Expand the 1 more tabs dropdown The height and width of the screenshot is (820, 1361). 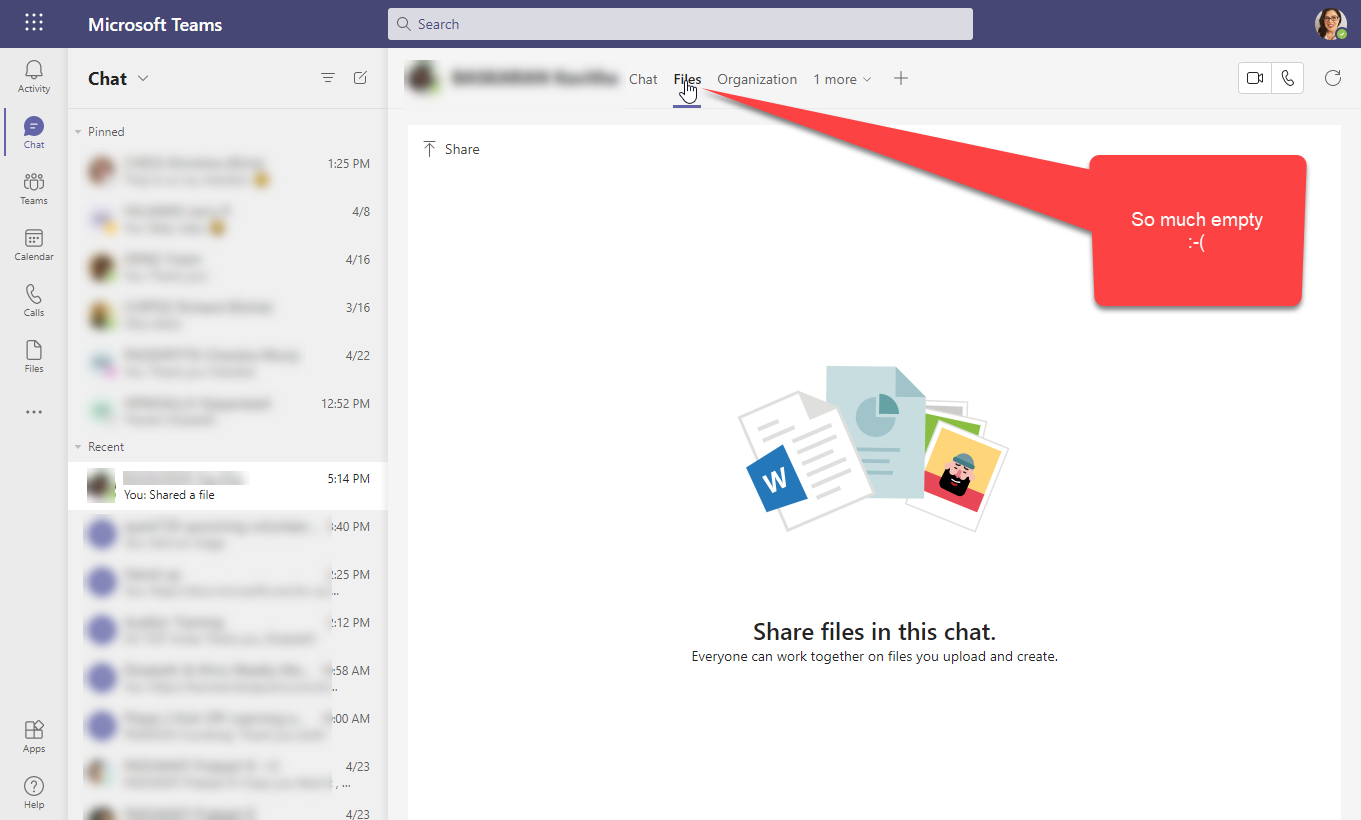(842, 79)
